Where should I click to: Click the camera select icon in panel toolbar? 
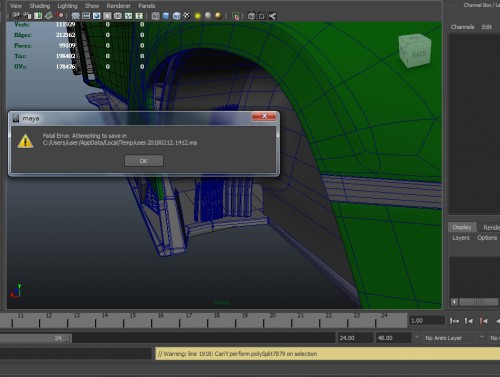(16, 16)
